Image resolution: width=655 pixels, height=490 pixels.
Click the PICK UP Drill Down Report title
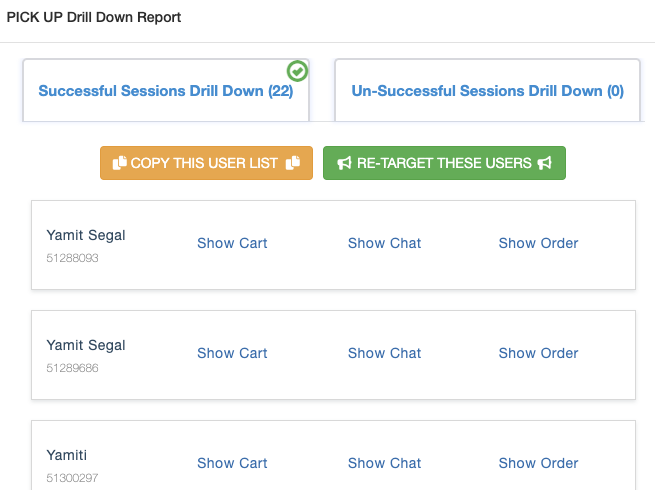tap(94, 18)
